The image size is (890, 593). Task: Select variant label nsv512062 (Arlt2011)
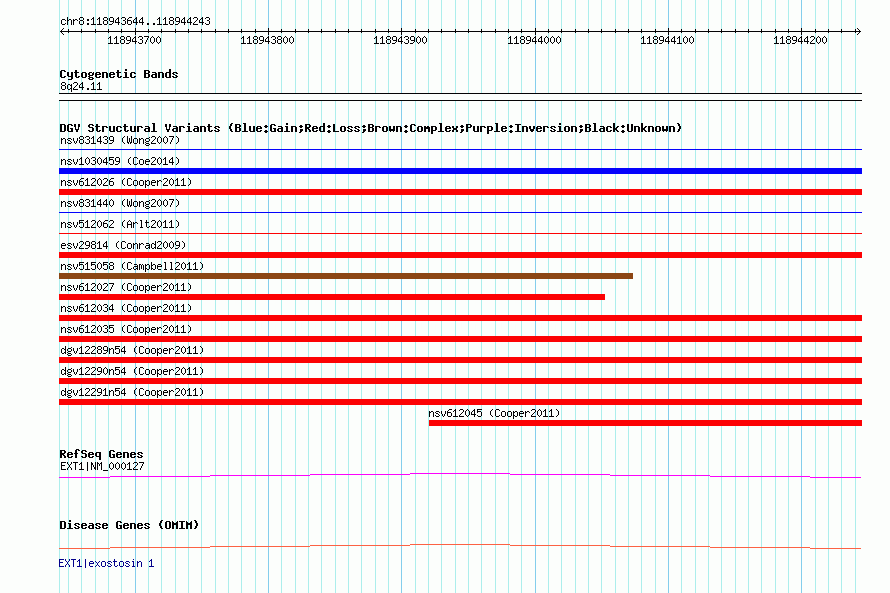(x=120, y=224)
